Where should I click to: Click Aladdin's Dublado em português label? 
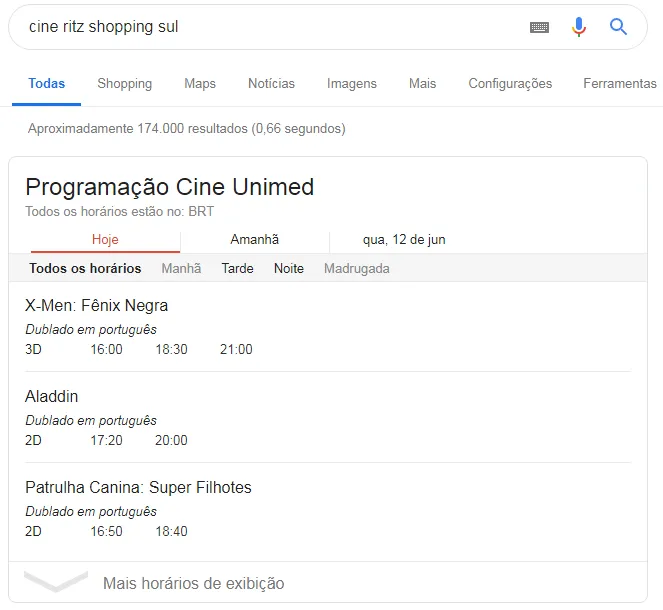coord(91,421)
